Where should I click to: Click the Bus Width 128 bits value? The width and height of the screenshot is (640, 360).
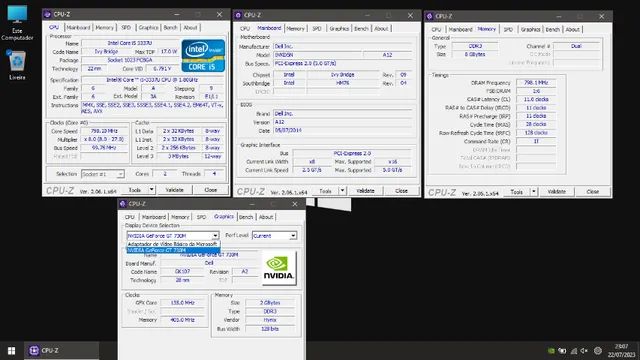270,329
